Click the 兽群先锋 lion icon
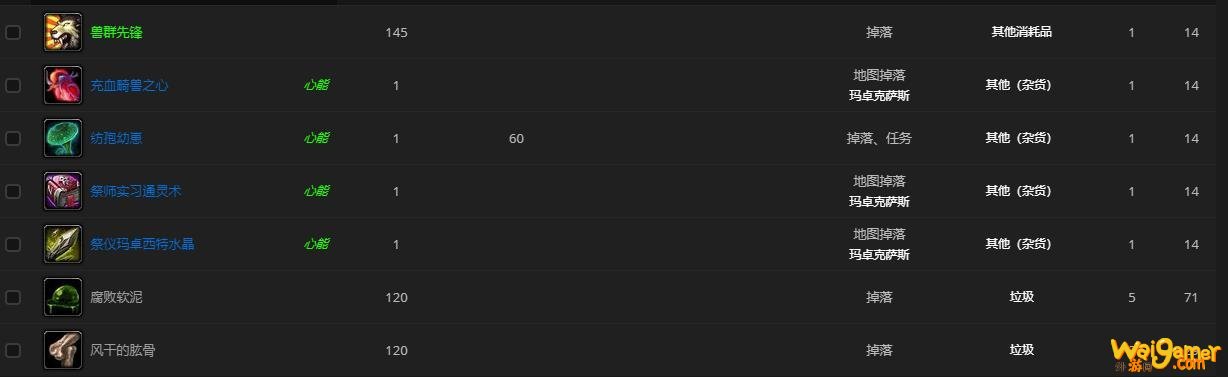 63,32
